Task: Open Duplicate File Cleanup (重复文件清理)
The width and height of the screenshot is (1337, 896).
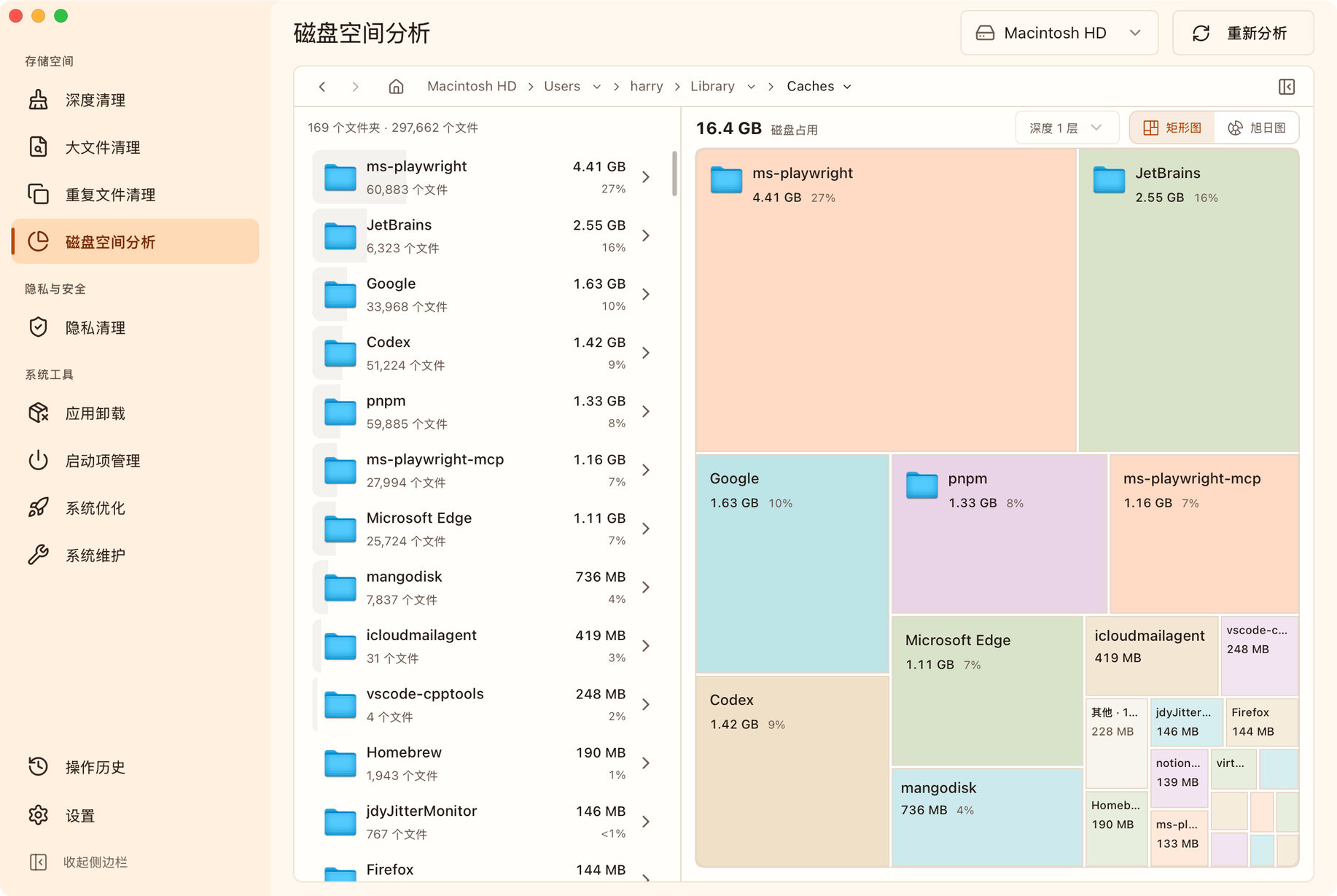Action: (x=135, y=195)
